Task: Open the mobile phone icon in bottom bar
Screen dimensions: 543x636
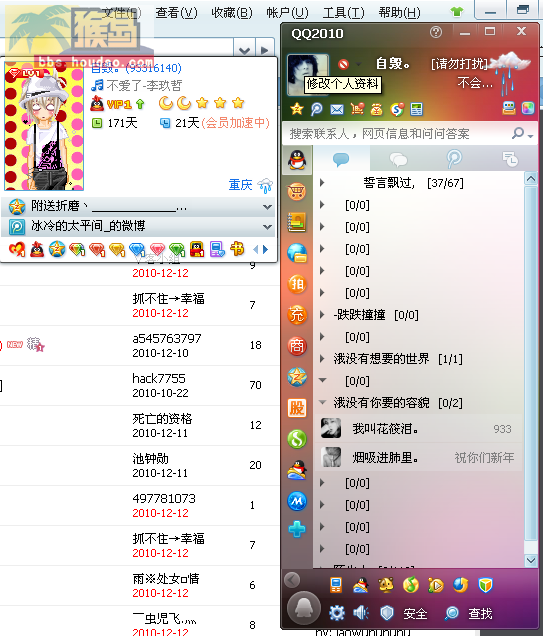Action: [336, 585]
